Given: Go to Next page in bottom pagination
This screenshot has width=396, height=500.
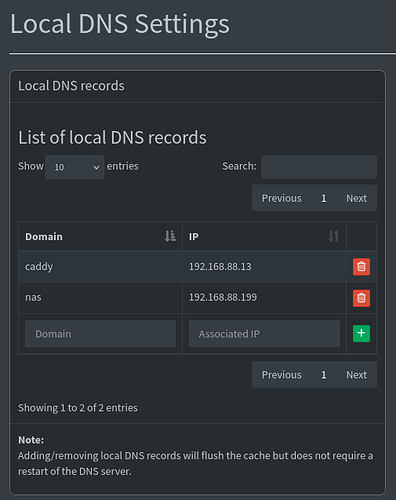Looking at the screenshot, I should click(x=356, y=375).
